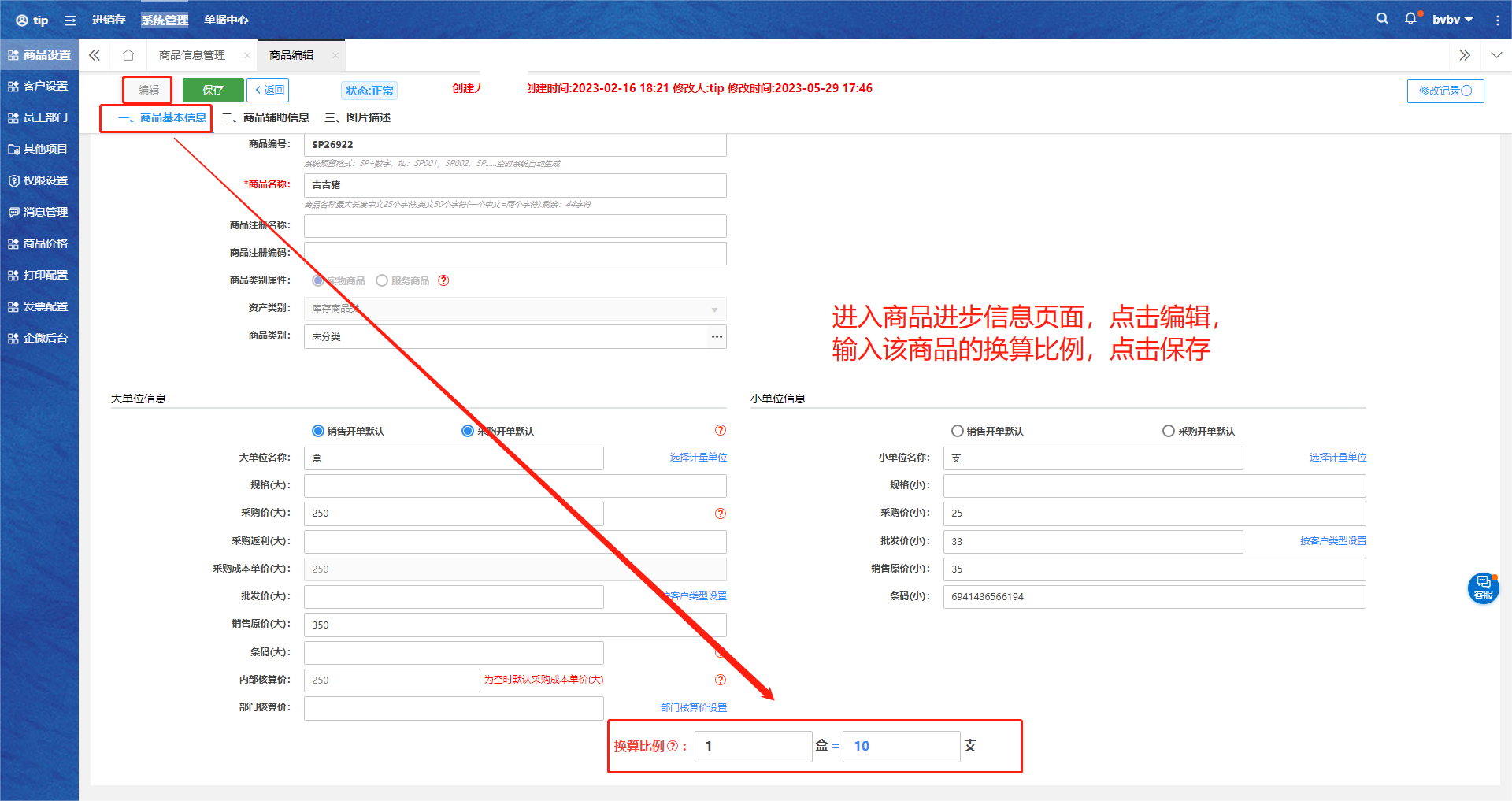Image resolution: width=1512 pixels, height=801 pixels.
Task: Click the green 保存 button
Action: coord(213,90)
